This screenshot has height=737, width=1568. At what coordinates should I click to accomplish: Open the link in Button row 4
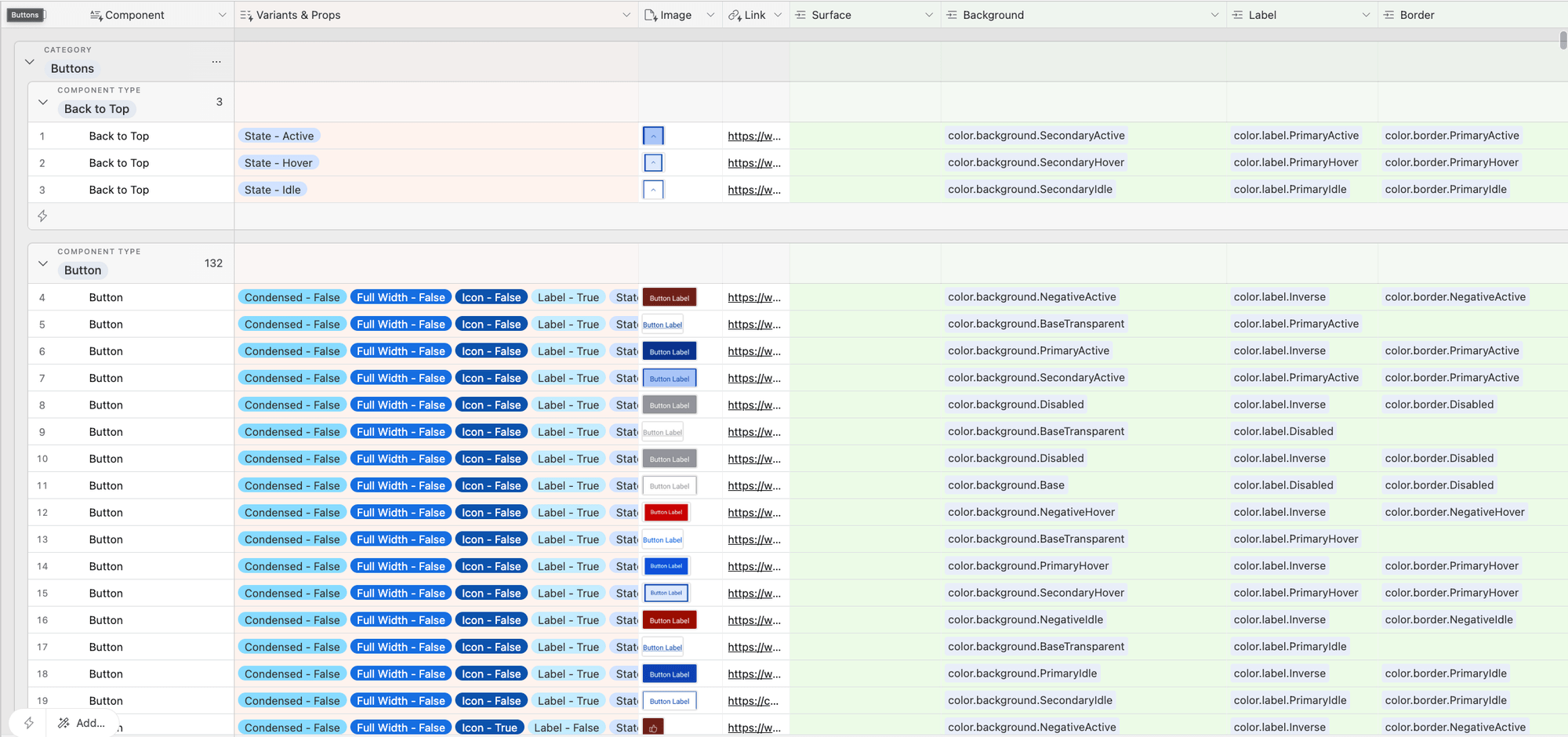click(x=754, y=297)
